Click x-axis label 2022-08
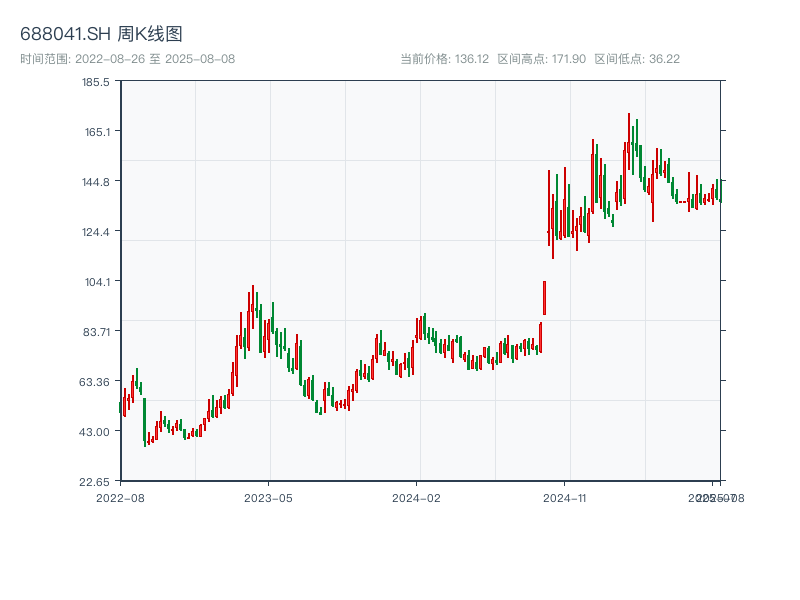 tap(120, 498)
